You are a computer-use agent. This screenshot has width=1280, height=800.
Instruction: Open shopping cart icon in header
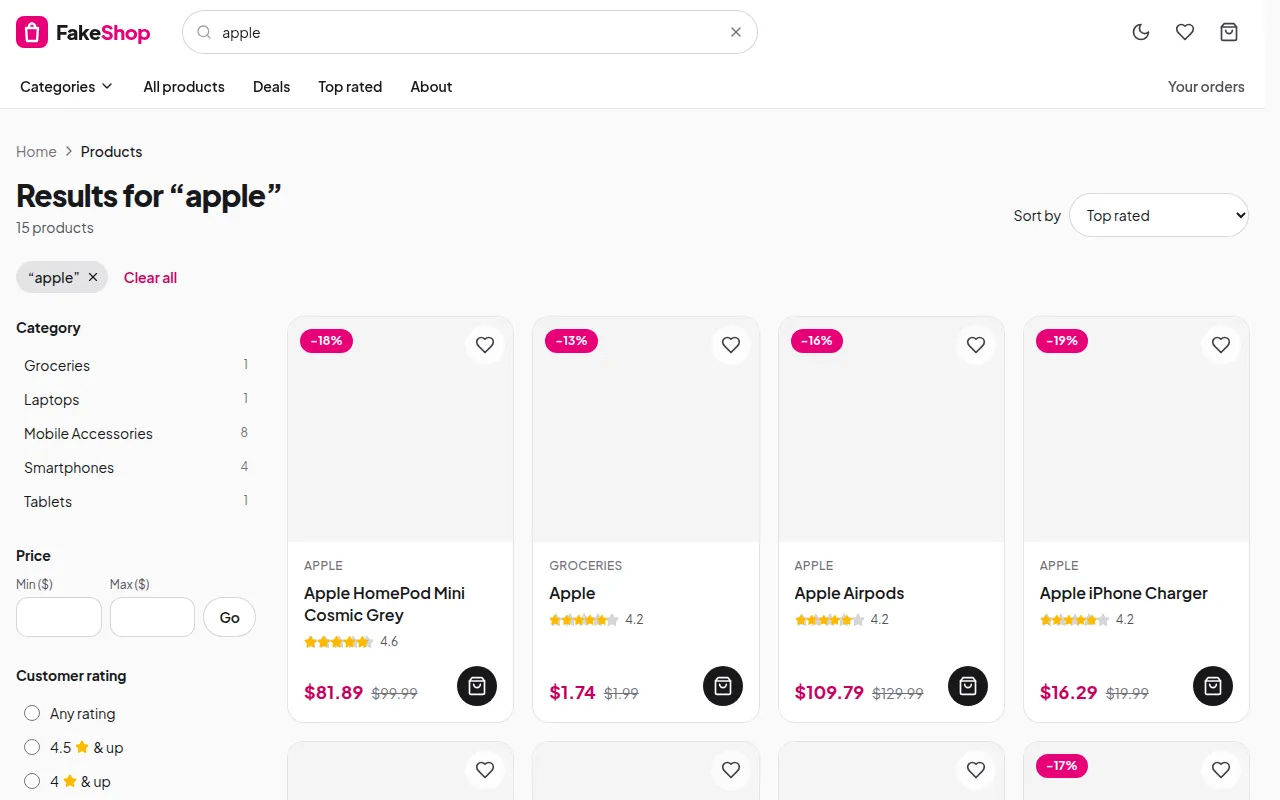pos(1229,32)
